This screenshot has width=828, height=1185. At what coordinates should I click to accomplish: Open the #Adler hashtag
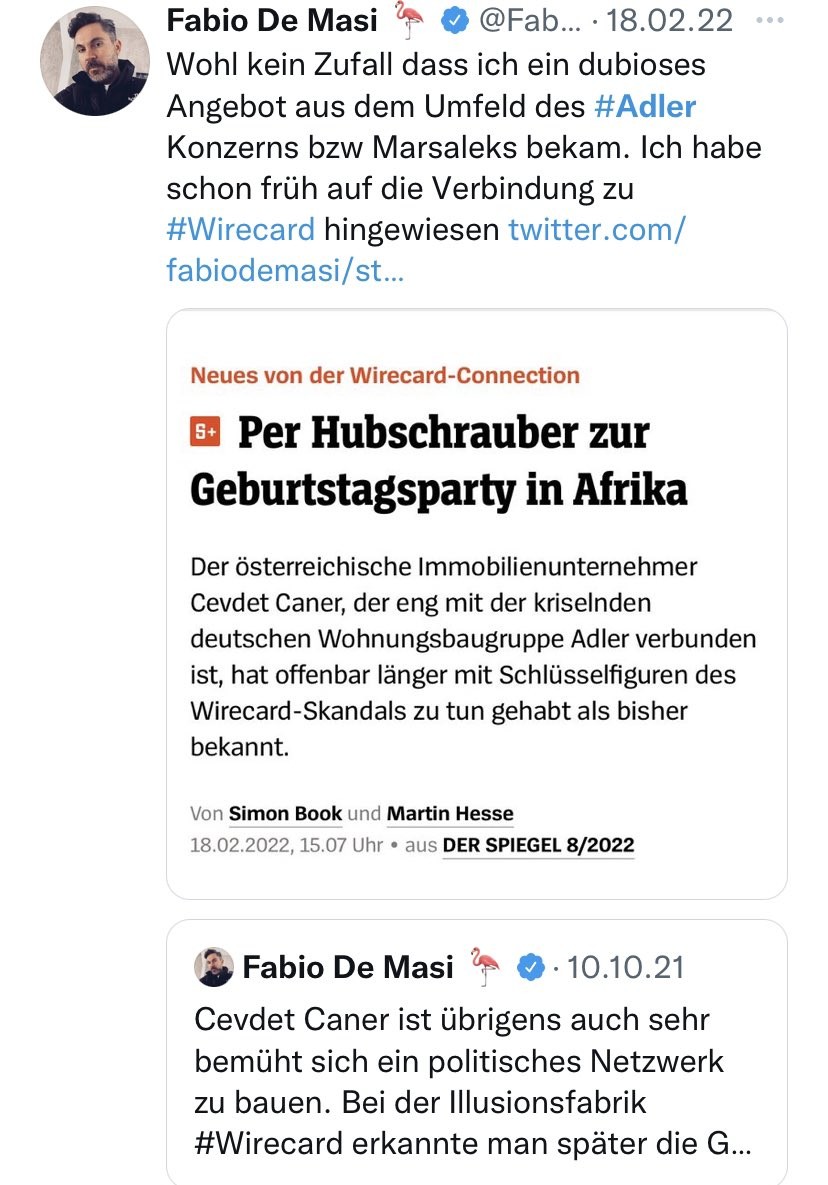point(651,106)
